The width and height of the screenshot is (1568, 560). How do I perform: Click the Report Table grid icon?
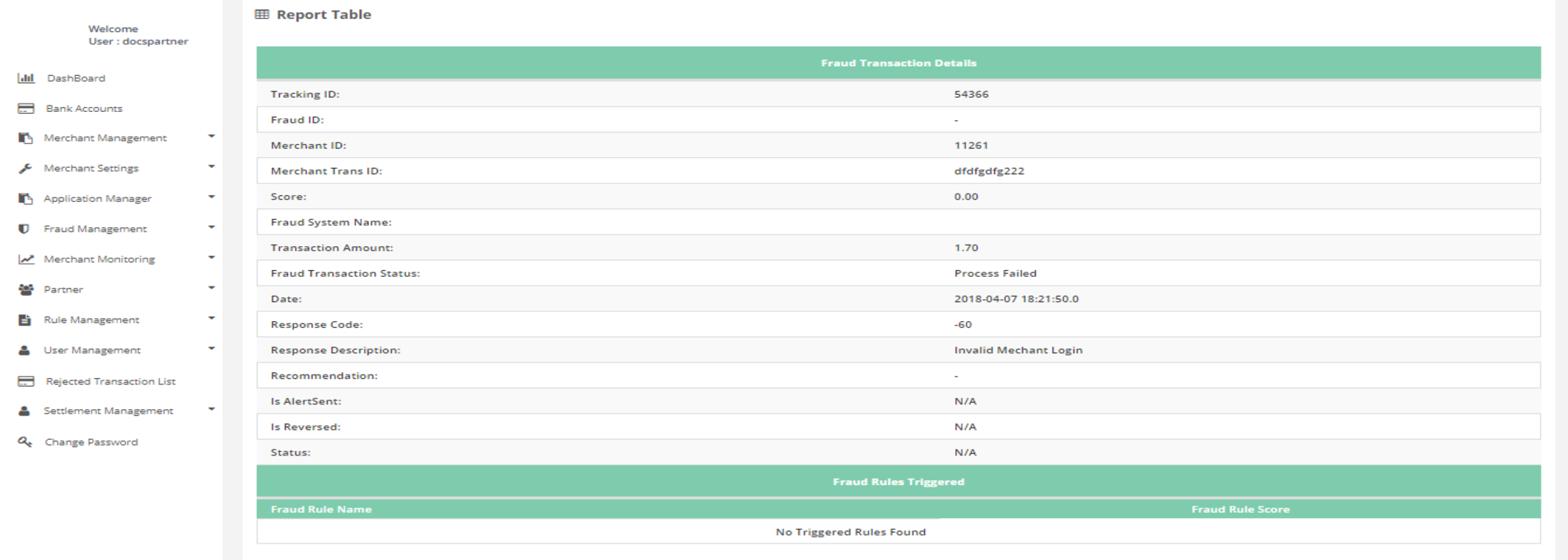(262, 15)
